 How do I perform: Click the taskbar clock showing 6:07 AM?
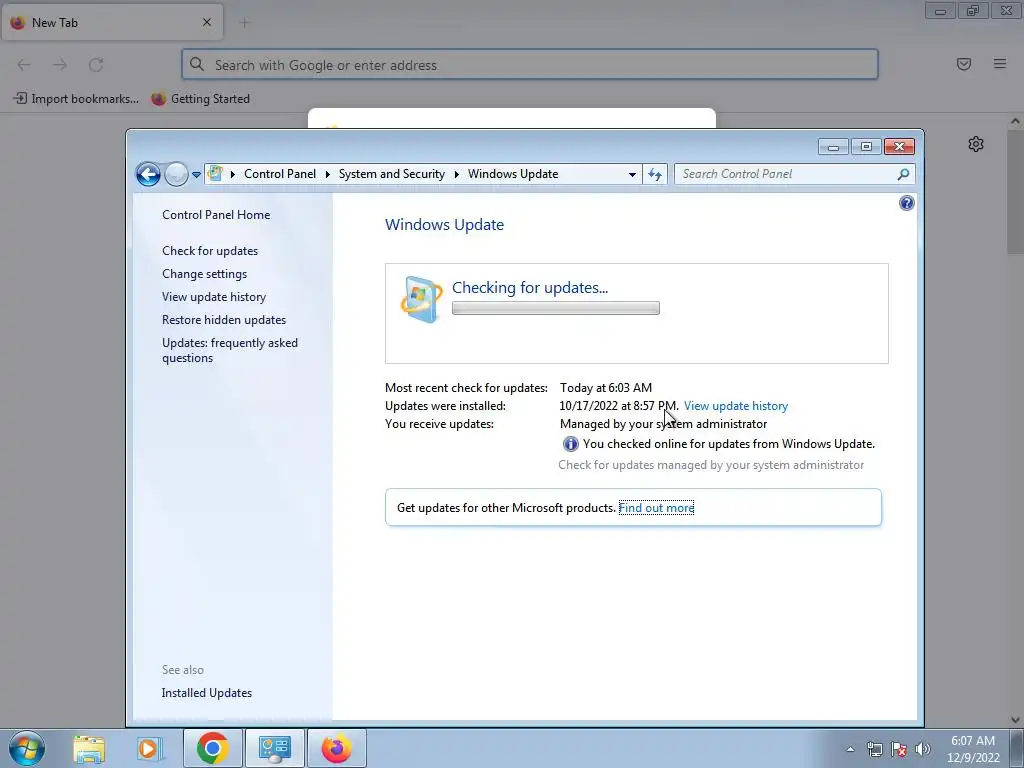click(x=973, y=749)
